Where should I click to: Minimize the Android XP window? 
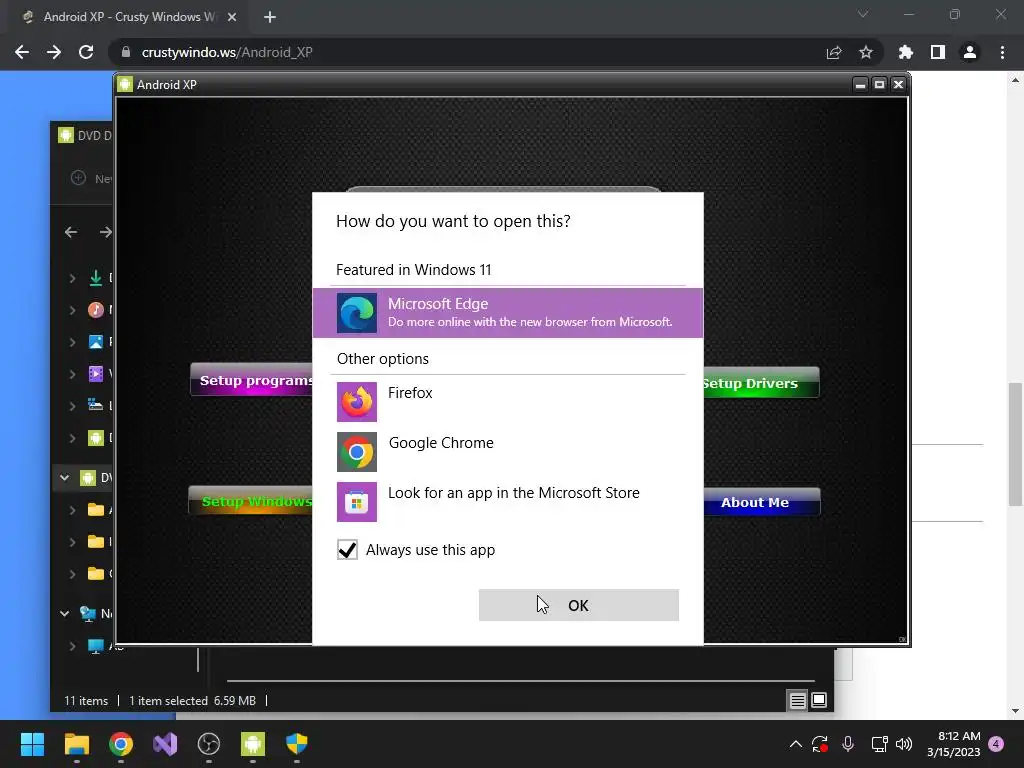861,84
